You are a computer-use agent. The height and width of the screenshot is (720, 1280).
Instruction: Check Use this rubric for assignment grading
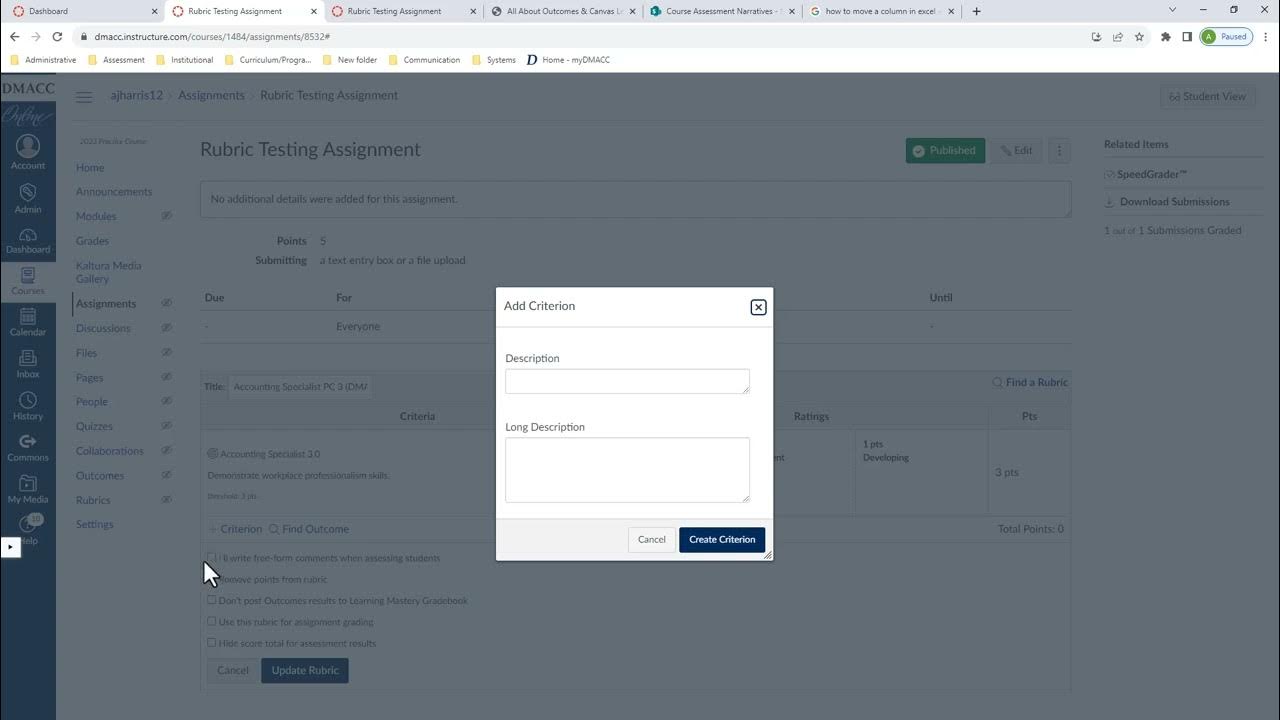click(x=211, y=622)
